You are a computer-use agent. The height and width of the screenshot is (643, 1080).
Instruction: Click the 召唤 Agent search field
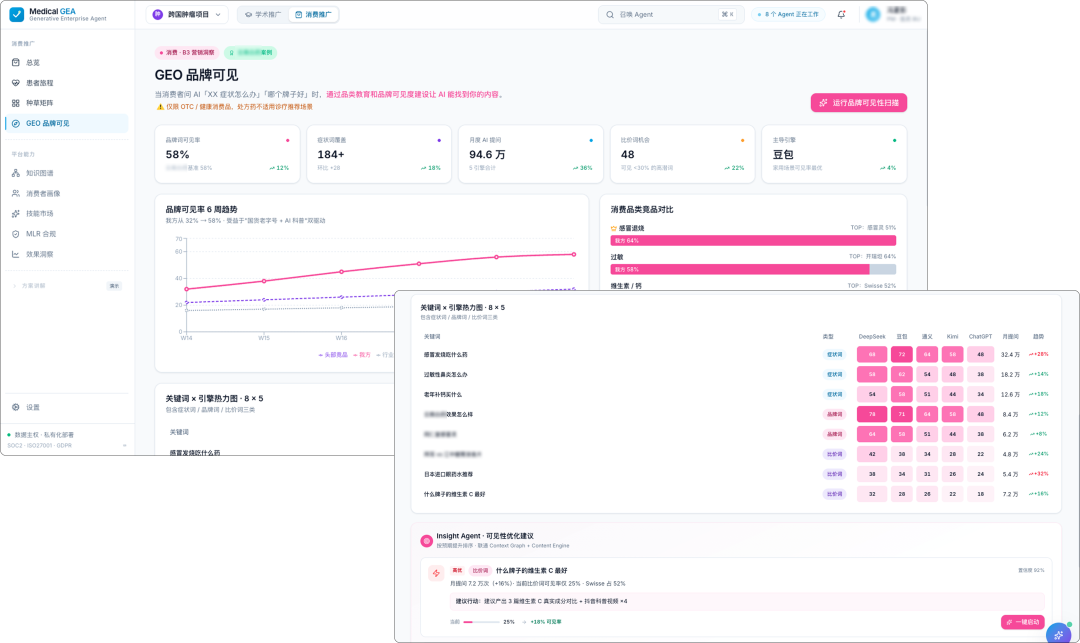point(670,14)
